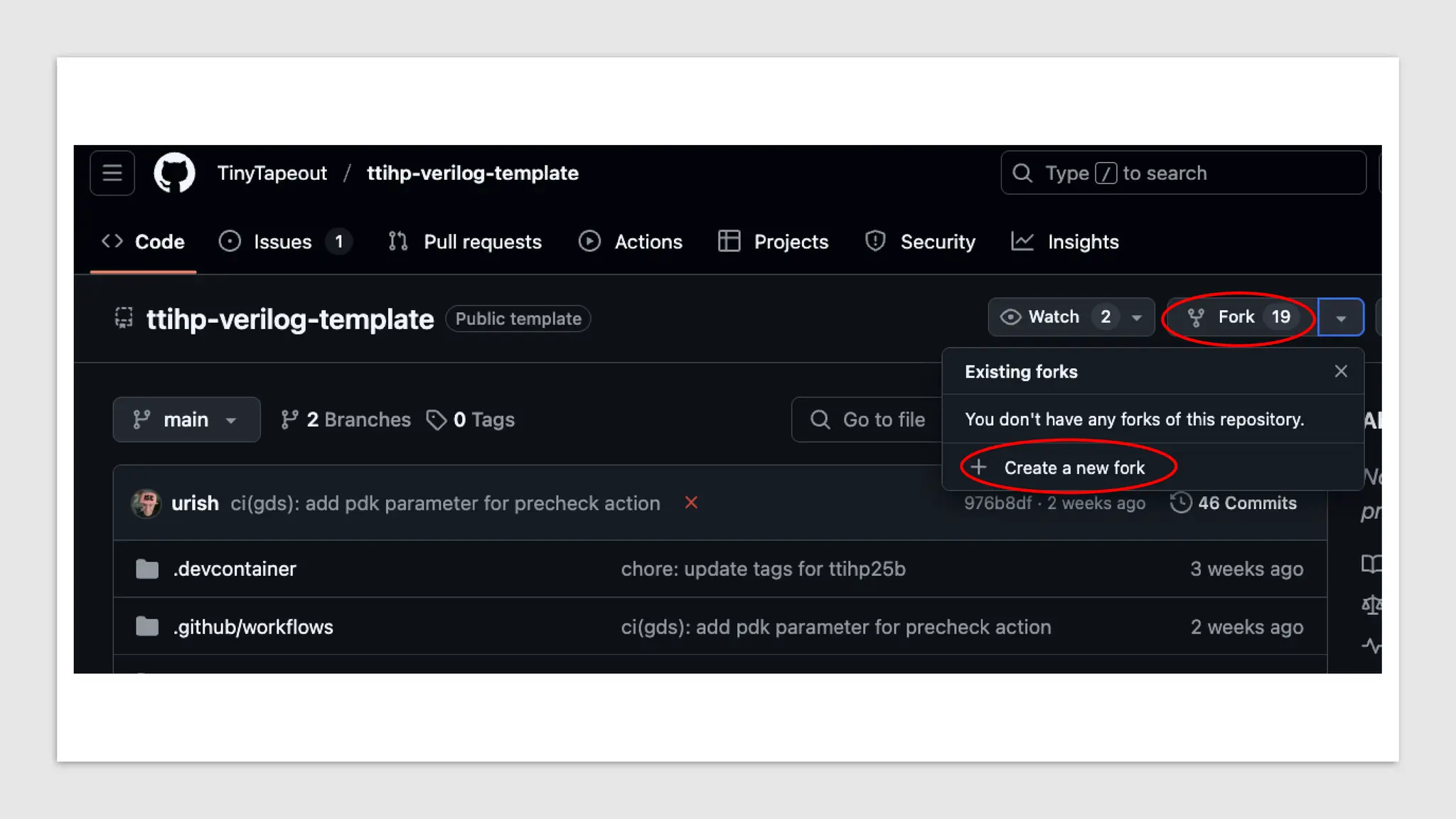Click the Type to search box
This screenshot has height=819, width=1456.
[1182, 173]
